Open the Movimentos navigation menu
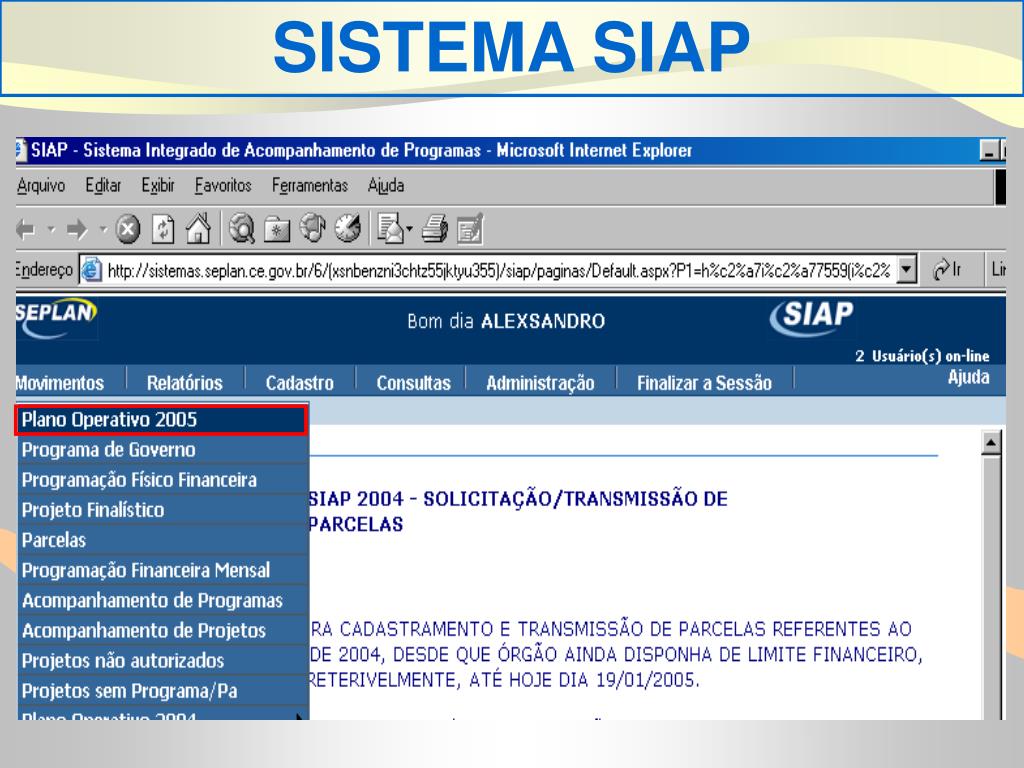 pyautogui.click(x=60, y=383)
